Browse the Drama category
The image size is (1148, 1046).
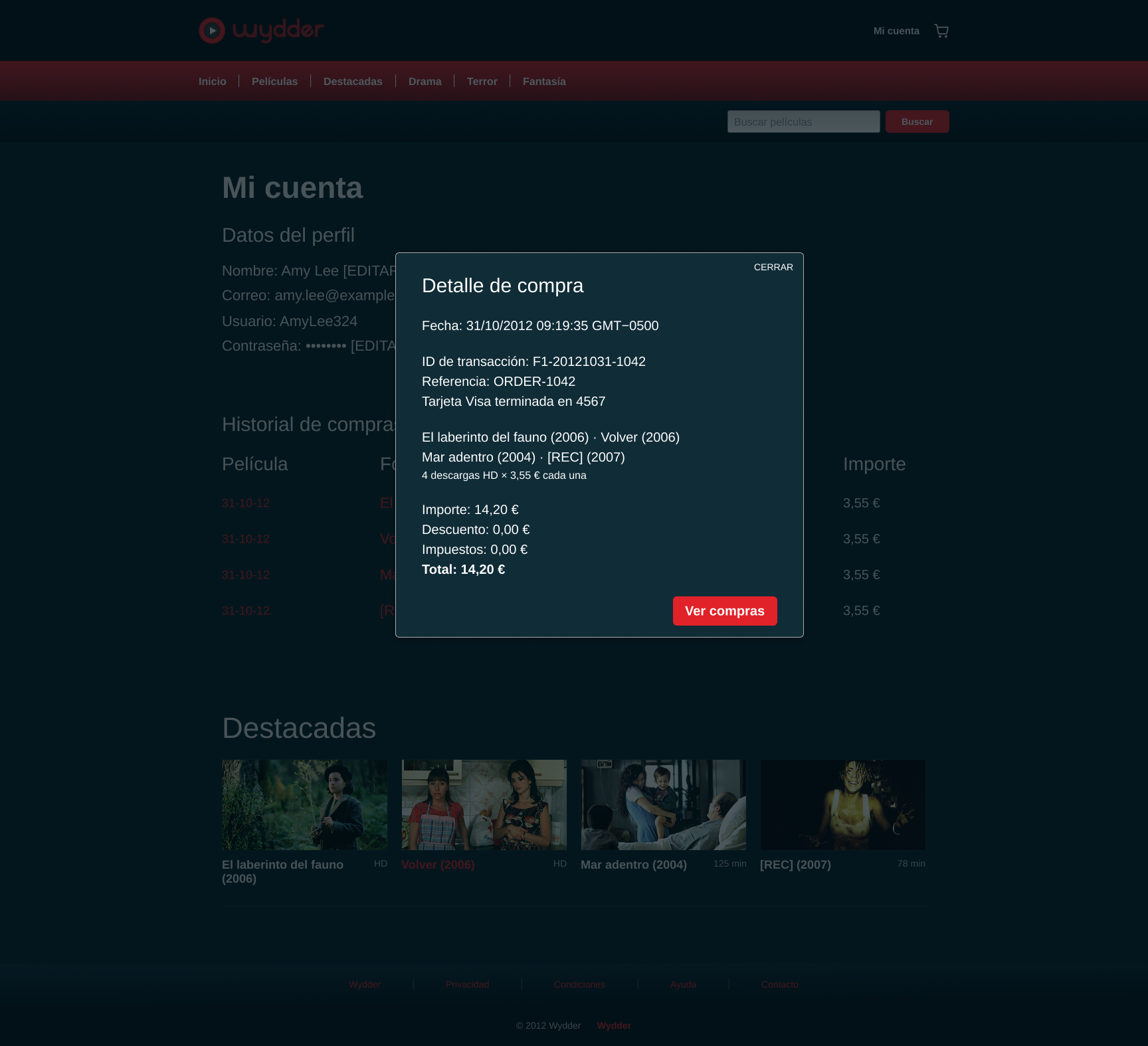425,81
